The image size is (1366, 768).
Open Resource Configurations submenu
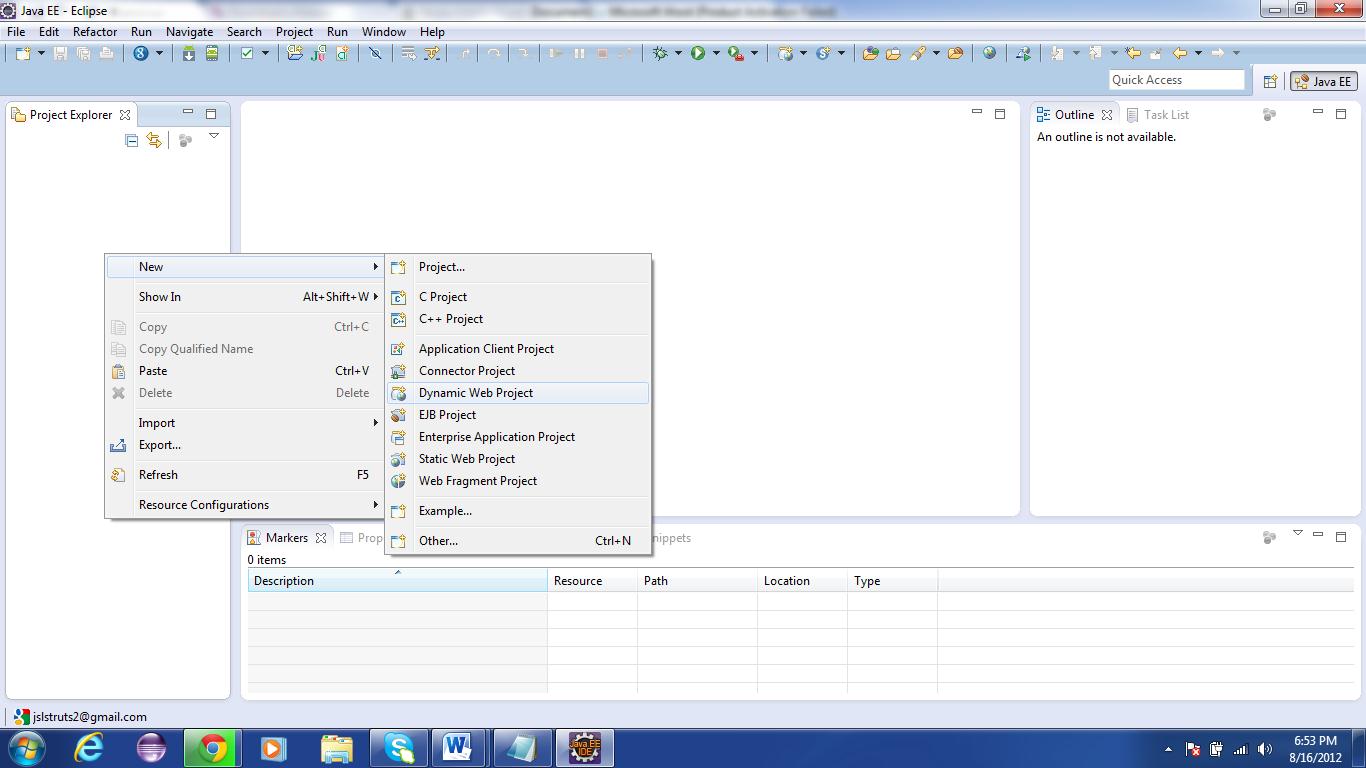pyautogui.click(x=245, y=505)
